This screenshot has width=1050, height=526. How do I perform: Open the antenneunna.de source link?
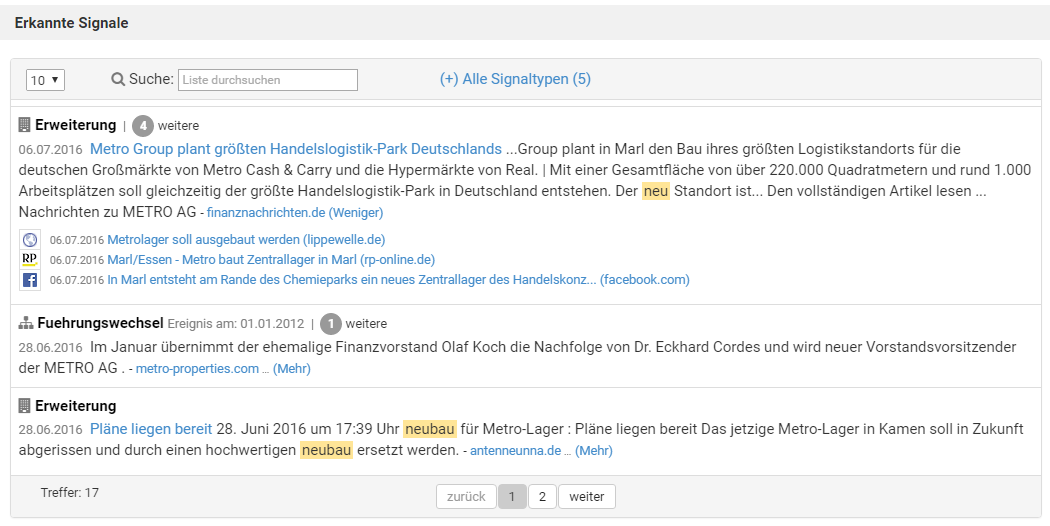[516, 450]
